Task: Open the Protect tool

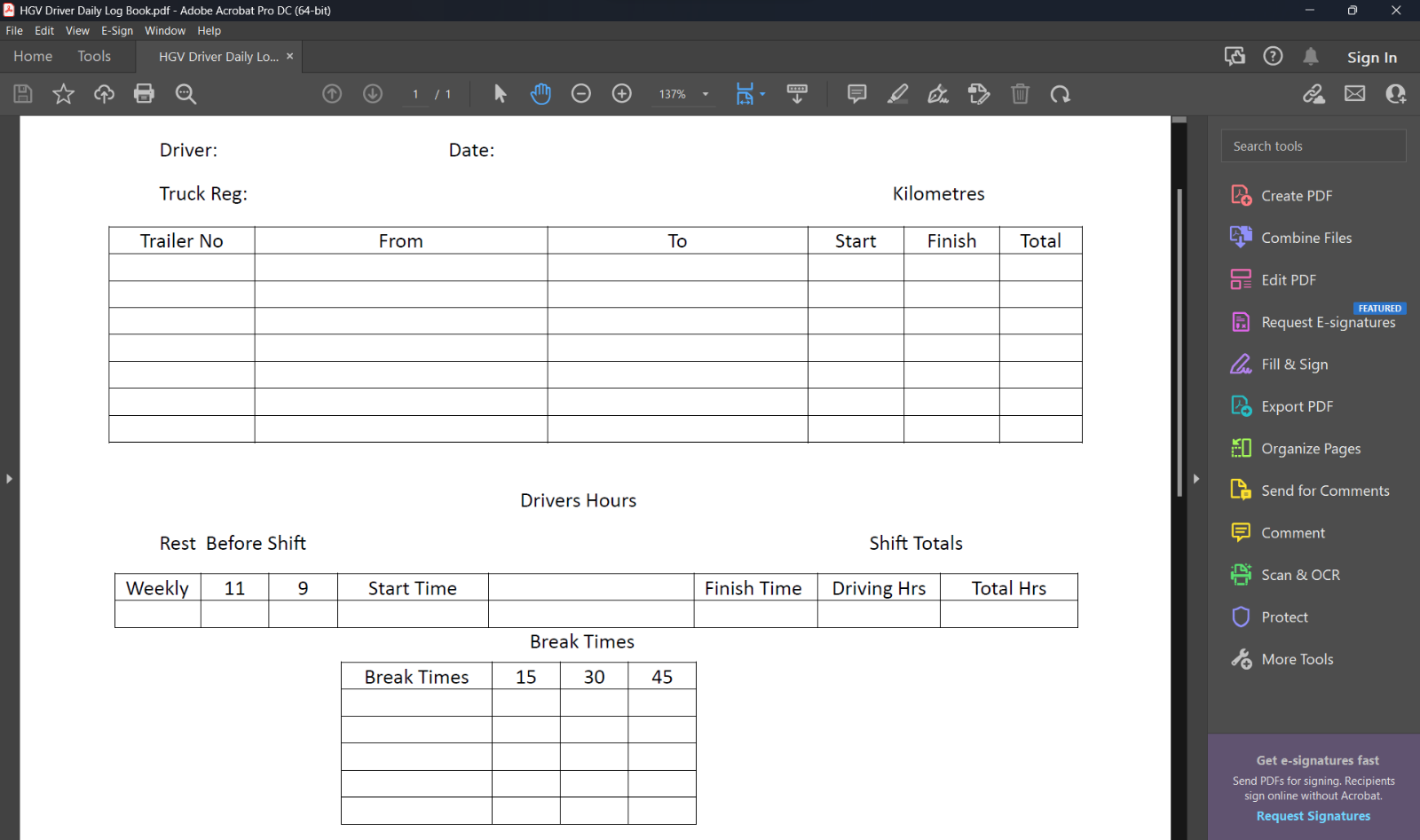Action: point(1285,616)
